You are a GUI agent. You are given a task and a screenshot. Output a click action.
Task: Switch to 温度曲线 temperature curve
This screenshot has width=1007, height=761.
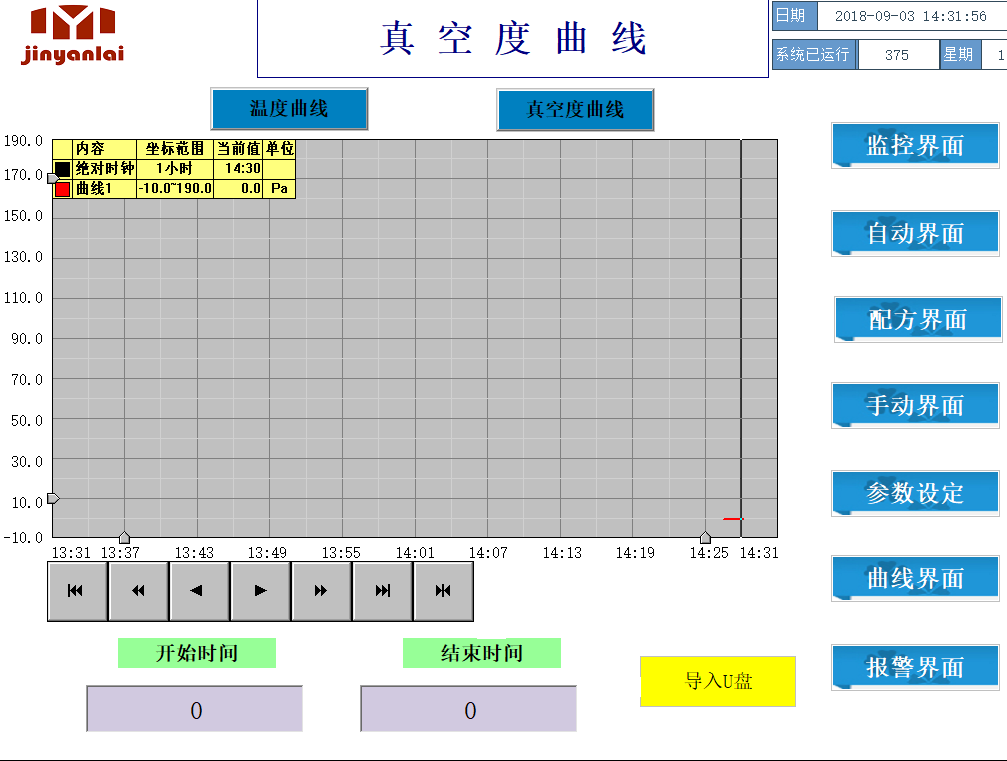click(289, 109)
